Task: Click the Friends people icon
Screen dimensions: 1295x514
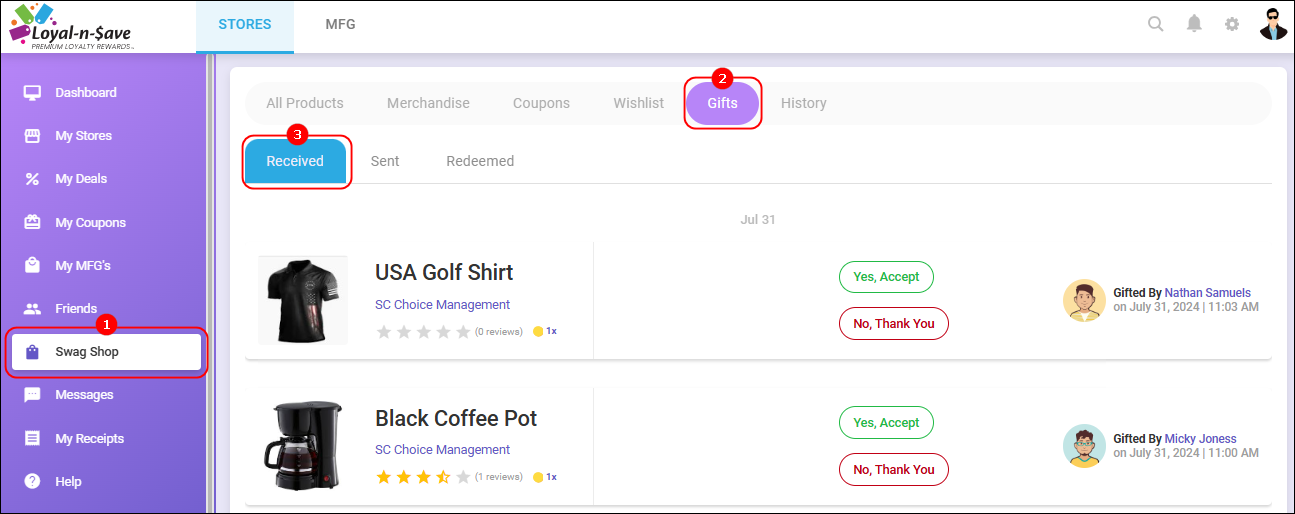Action: point(32,309)
